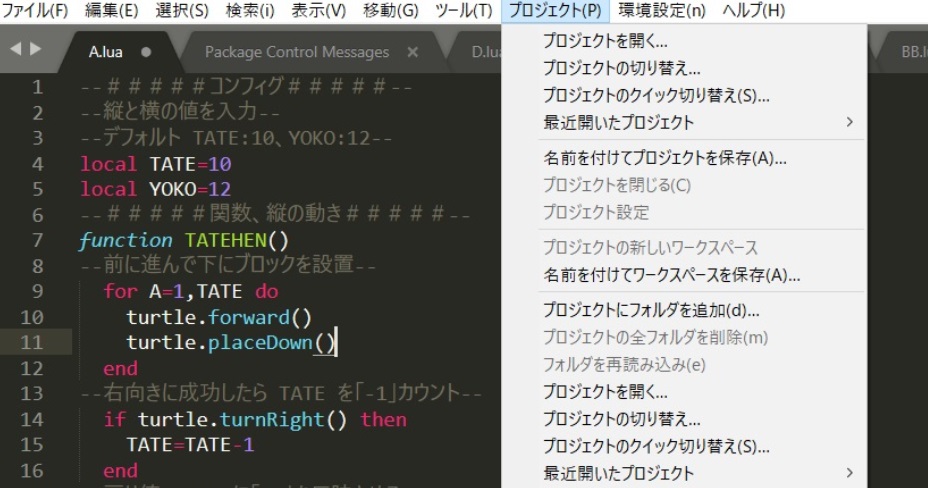Open the 検索(i) menu
The width and height of the screenshot is (928, 488).
[250, 10]
